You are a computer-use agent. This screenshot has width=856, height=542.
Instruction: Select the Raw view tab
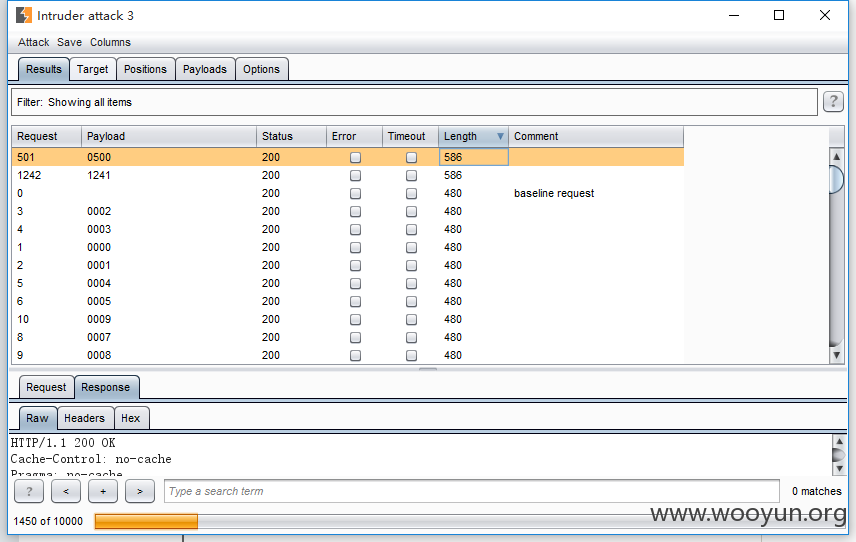[x=37, y=418]
